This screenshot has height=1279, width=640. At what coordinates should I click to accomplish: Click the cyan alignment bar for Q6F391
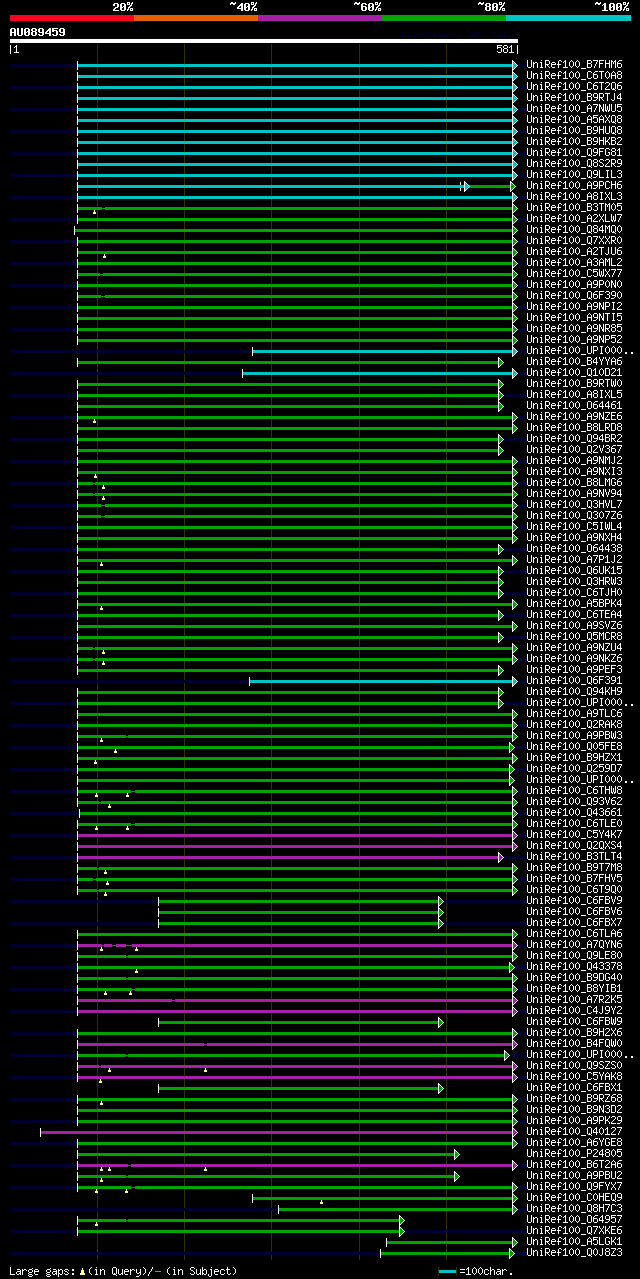(x=383, y=681)
